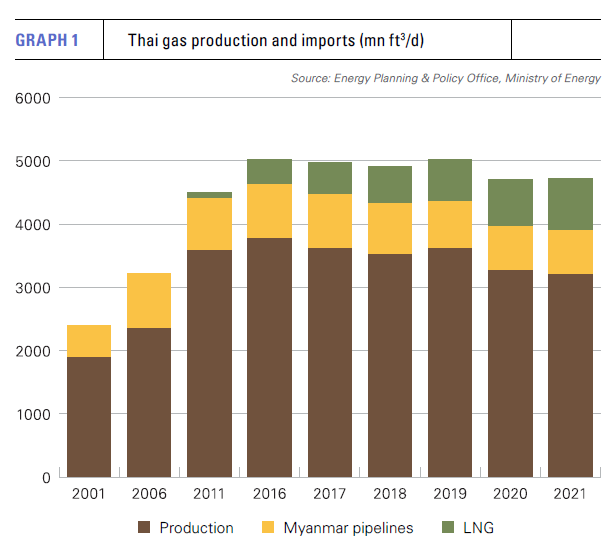
Task: Click the green LNG segment for 2021
Action: (571, 204)
